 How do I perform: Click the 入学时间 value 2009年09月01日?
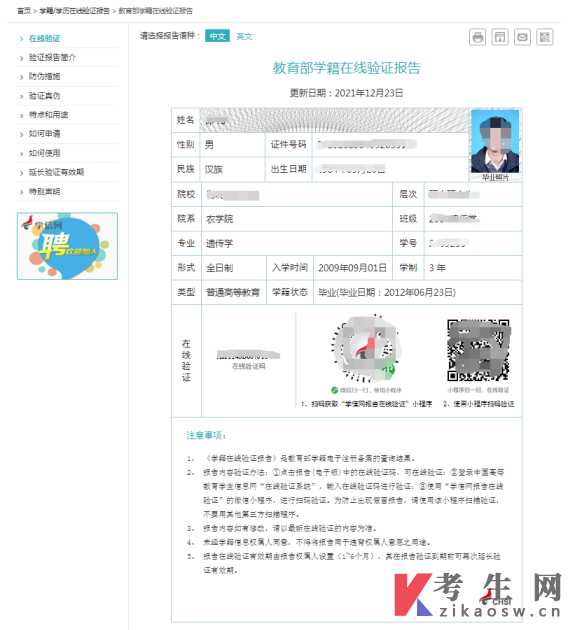[352, 268]
